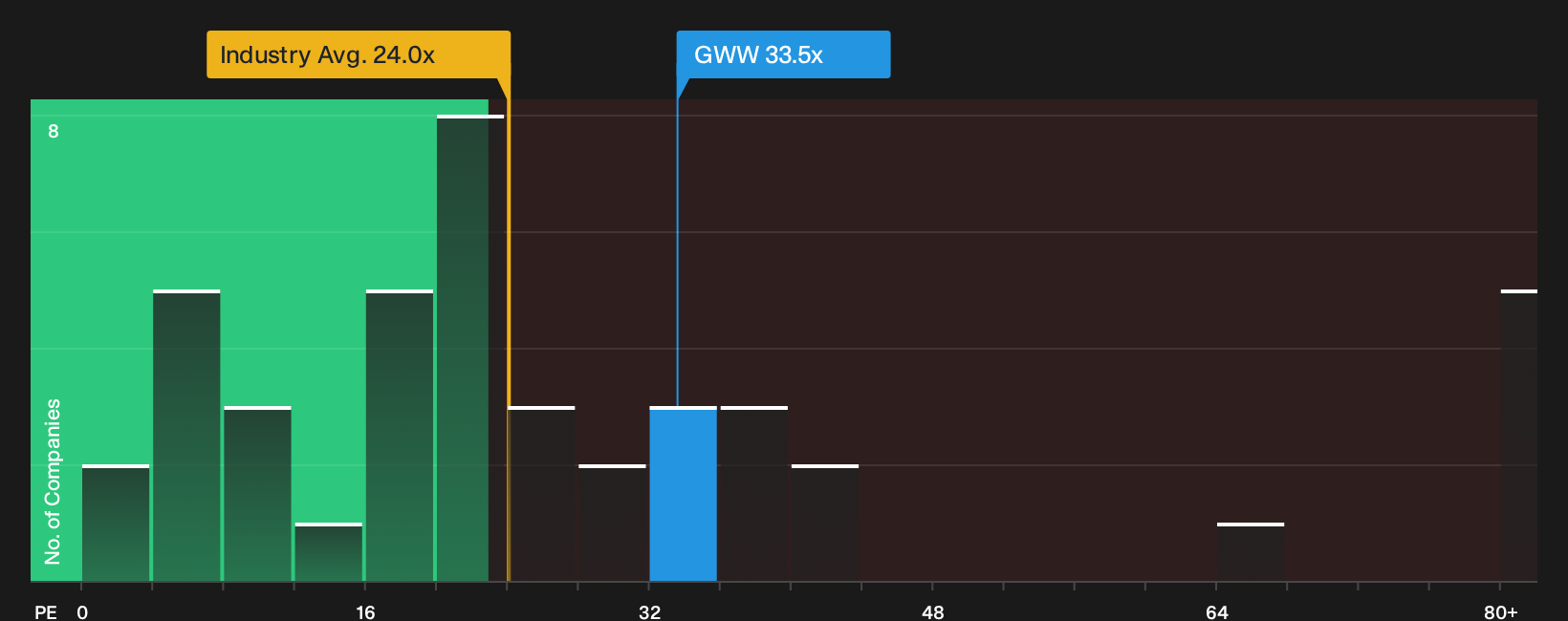Click the first bar at PE 0
Image resolution: width=1568 pixels, height=621 pixels.
point(116,523)
